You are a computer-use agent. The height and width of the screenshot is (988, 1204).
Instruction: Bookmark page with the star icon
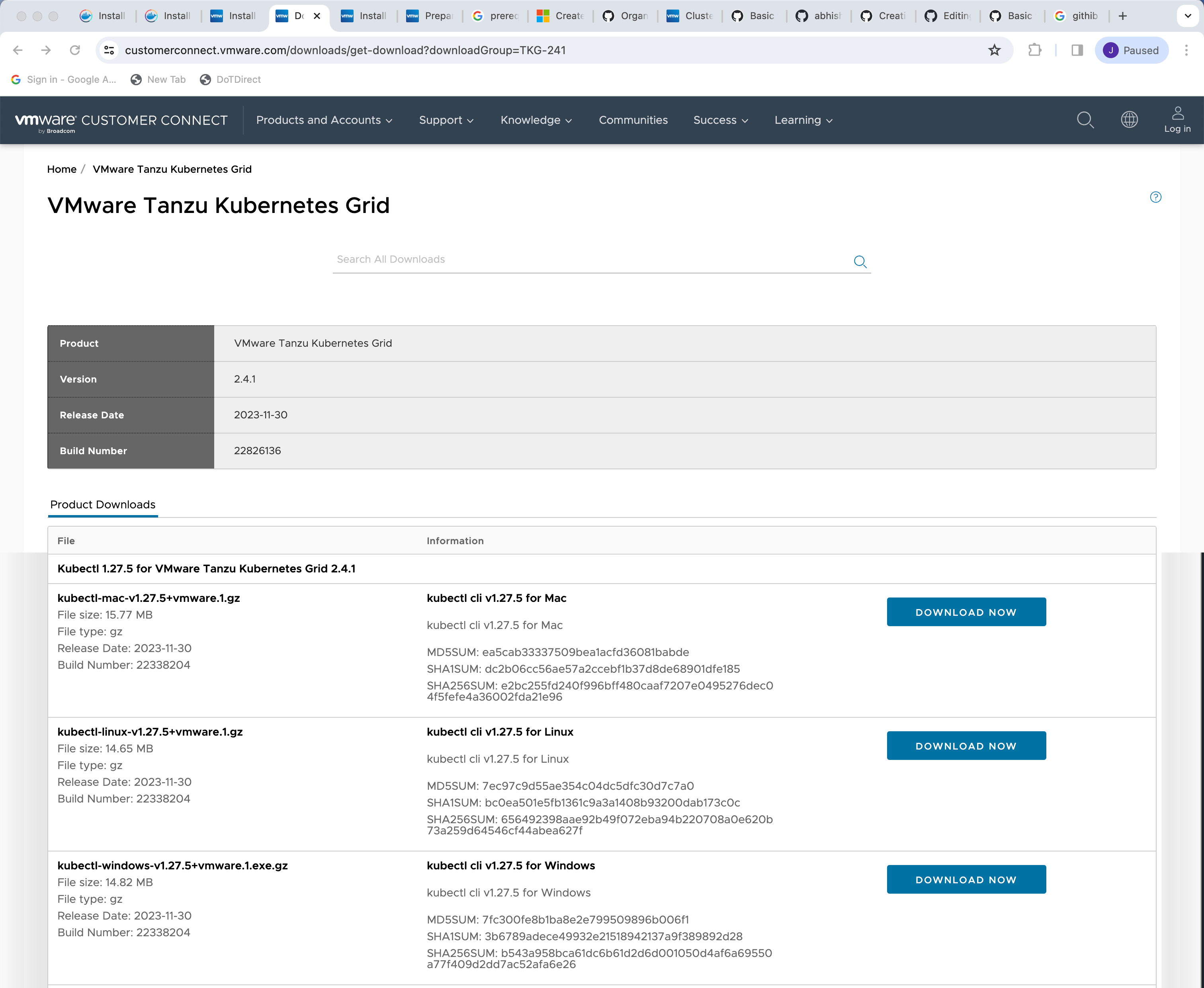[994, 50]
